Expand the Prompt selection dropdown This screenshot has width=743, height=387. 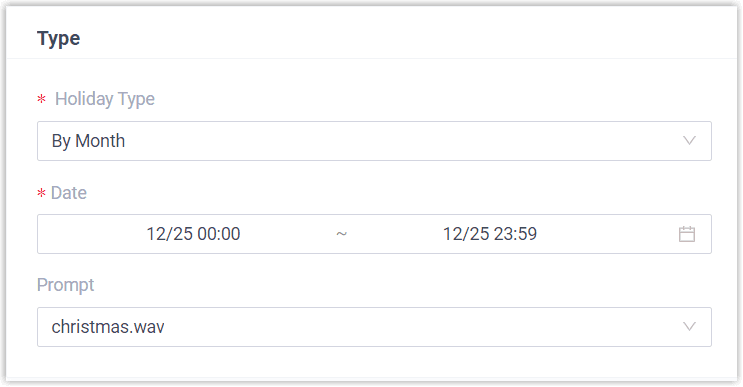(374, 327)
